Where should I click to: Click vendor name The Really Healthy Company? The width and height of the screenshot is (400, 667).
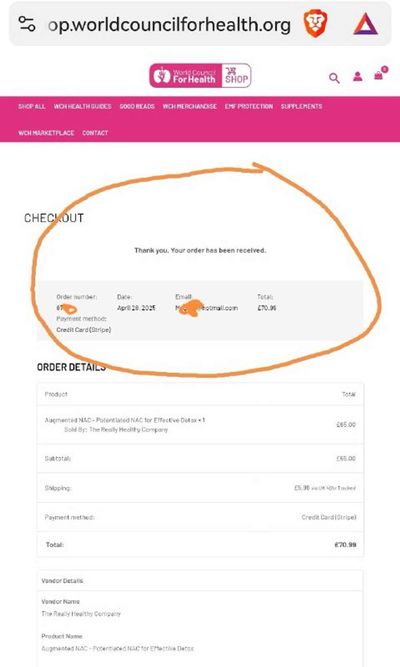coord(81,614)
